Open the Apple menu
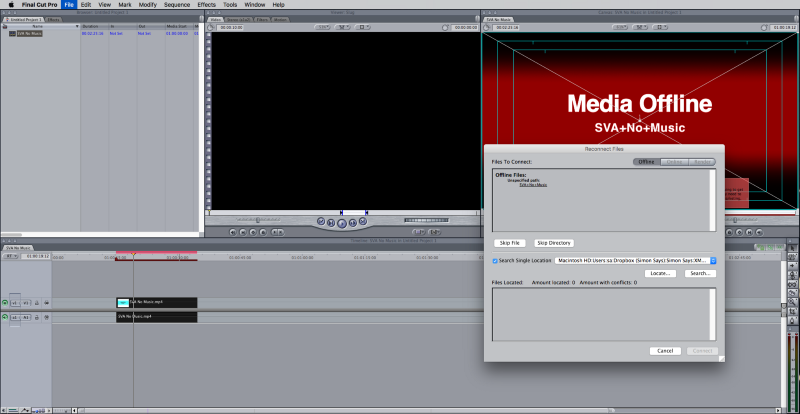 (x=11, y=5)
